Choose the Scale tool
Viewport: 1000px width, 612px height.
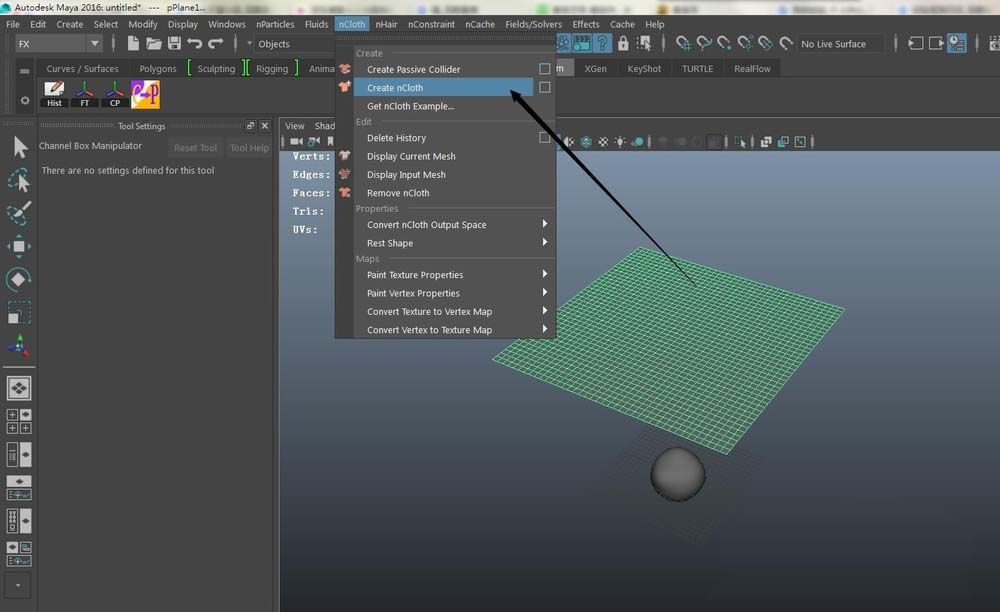tap(19, 312)
